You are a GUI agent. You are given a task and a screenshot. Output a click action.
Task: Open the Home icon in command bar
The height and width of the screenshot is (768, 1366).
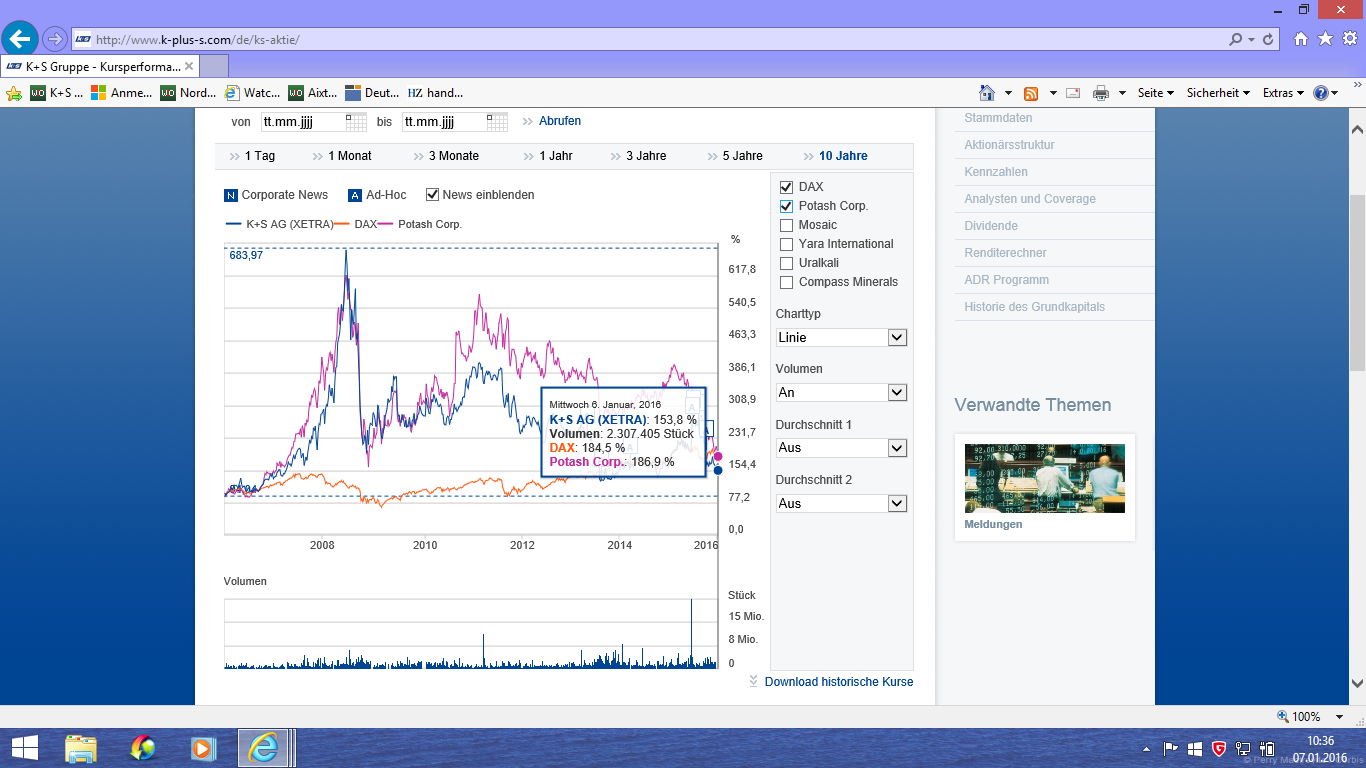pos(987,93)
